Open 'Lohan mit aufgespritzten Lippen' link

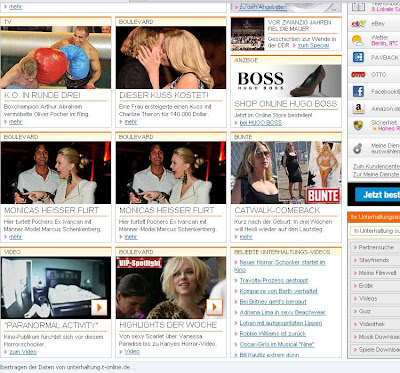(281, 323)
